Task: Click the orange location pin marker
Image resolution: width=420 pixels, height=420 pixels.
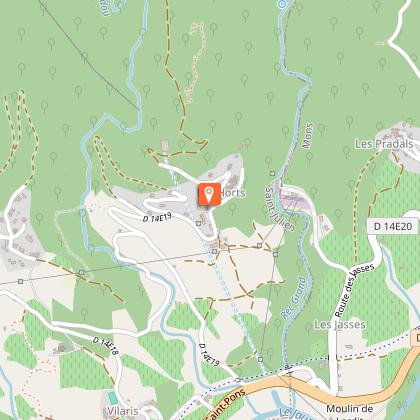Action: (210, 194)
